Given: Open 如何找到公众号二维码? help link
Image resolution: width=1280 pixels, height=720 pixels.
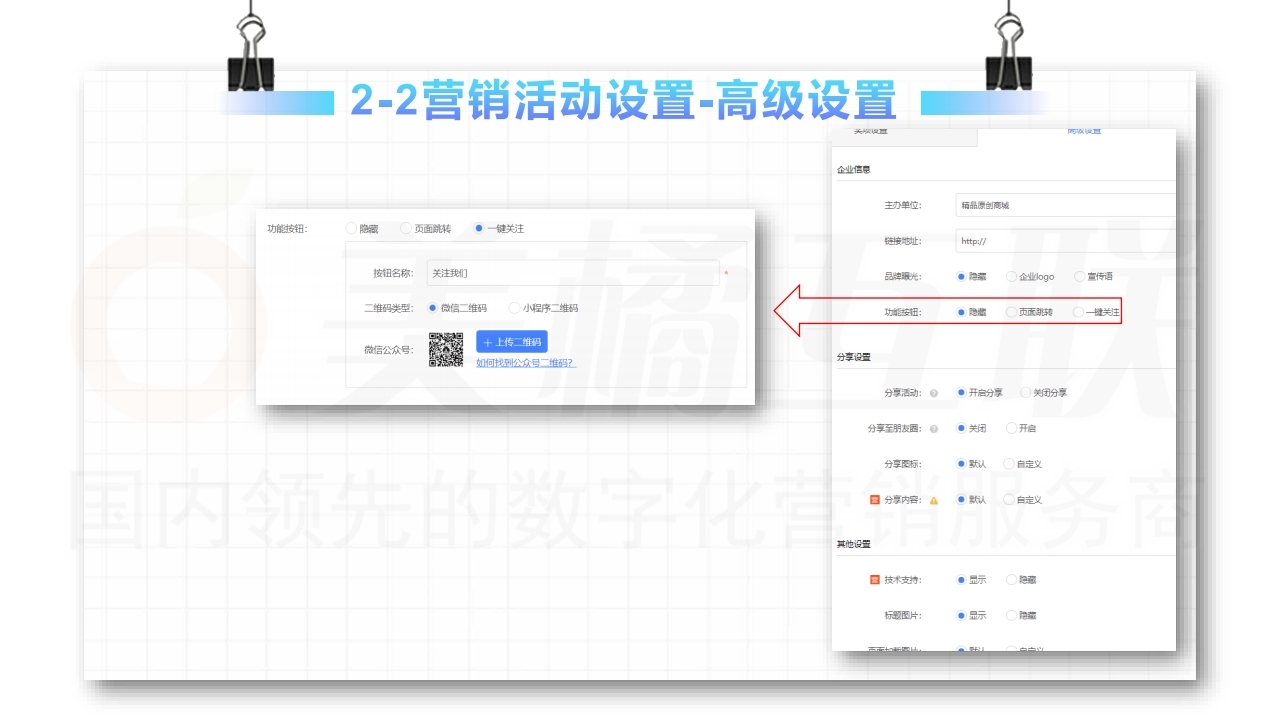Looking at the screenshot, I should pyautogui.click(x=526, y=363).
